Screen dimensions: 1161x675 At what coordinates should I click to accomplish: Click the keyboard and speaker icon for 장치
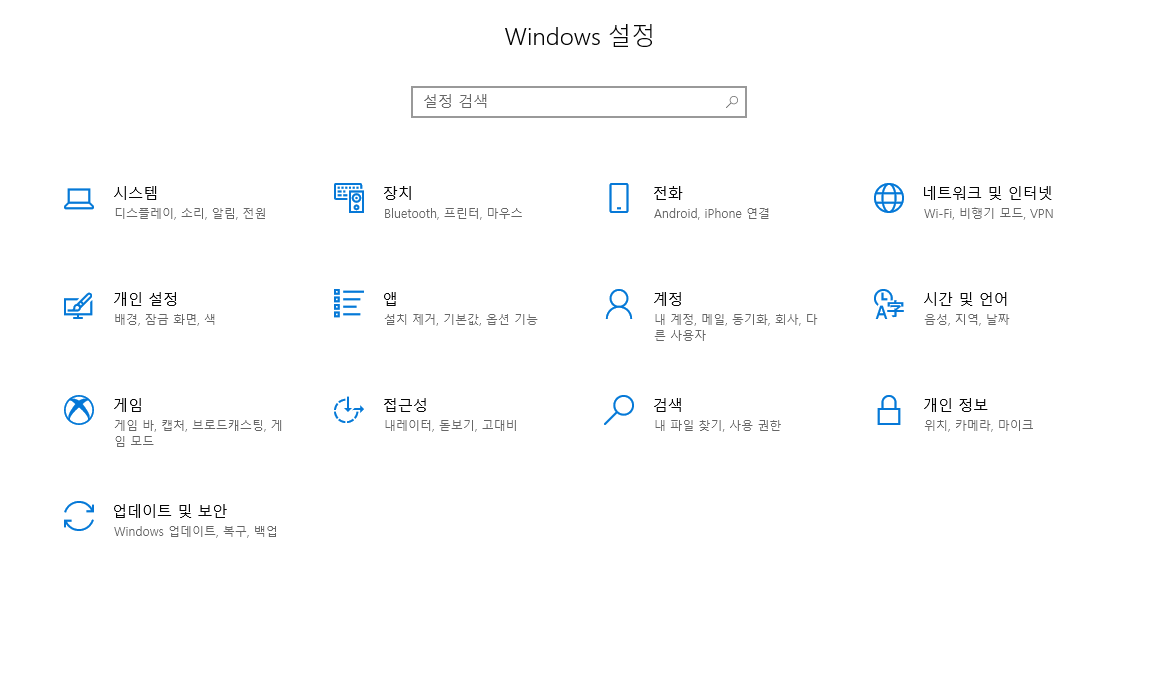pyautogui.click(x=349, y=198)
